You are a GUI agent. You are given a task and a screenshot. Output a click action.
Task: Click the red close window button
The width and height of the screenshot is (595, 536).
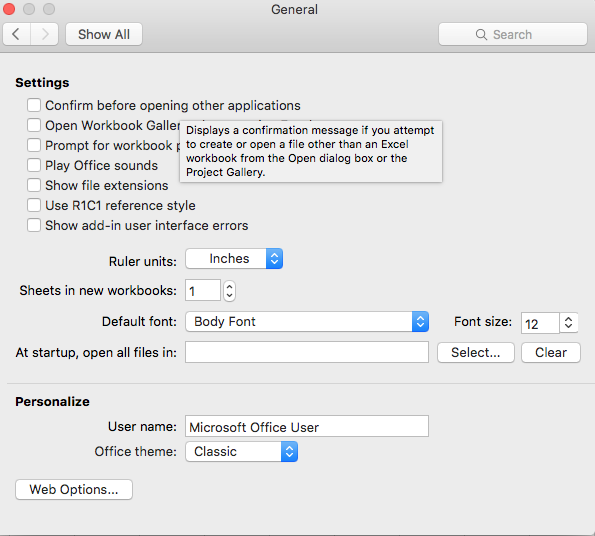tap(8, 9)
